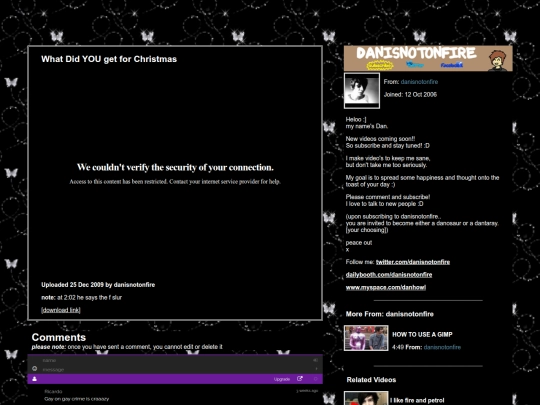Click 'Uploaded 25 Dec 2009 by danisnotonfire' text
The width and height of the screenshot is (540, 405).
[98, 285]
